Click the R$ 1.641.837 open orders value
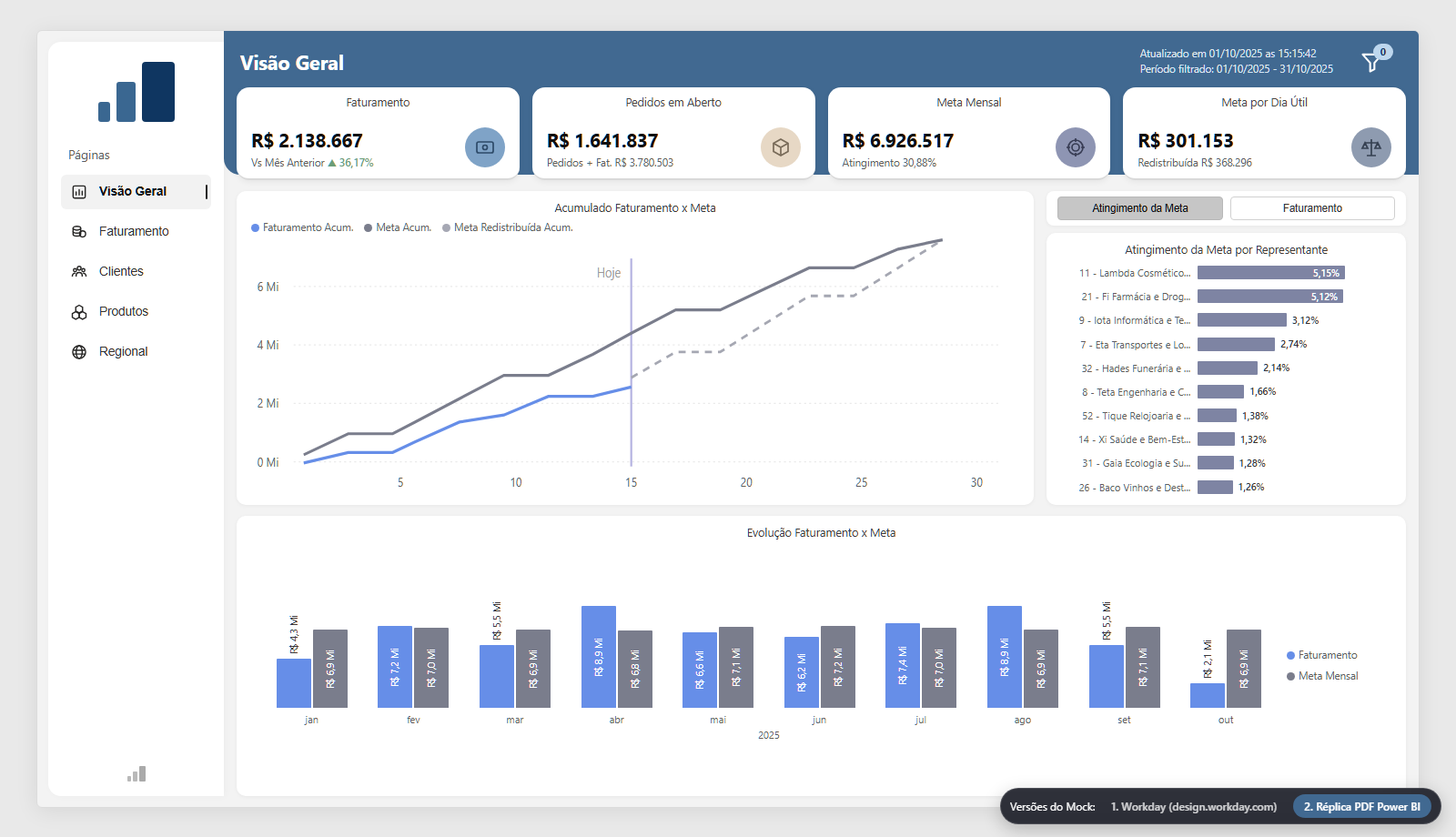Viewport: 1456px width, 837px height. 602,141
